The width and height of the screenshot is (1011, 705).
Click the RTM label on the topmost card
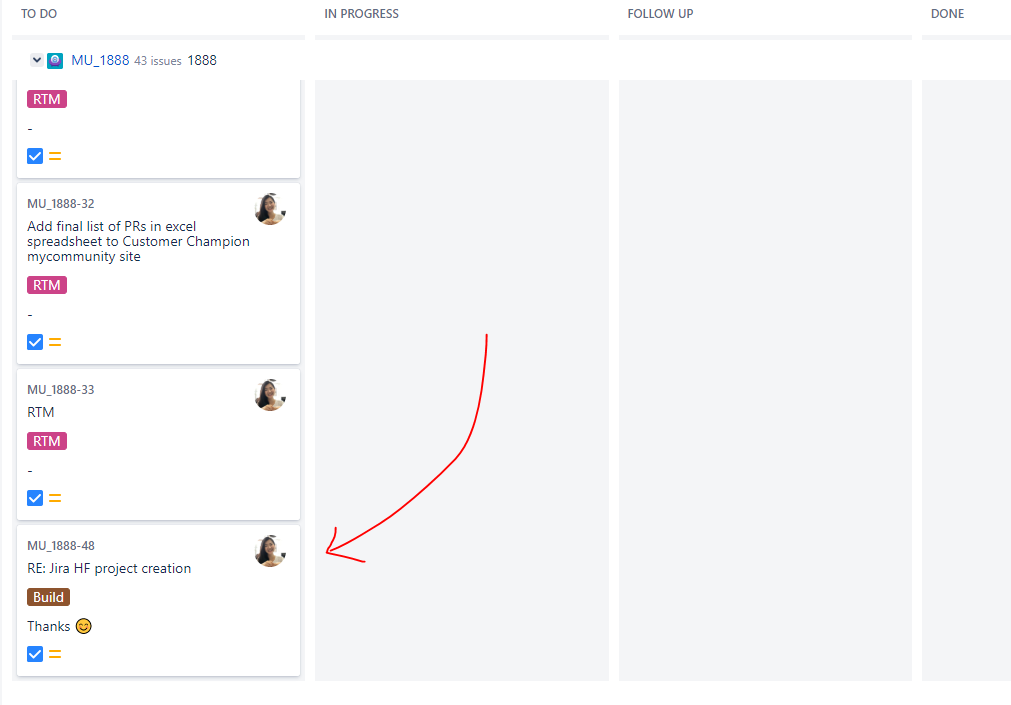click(x=47, y=99)
